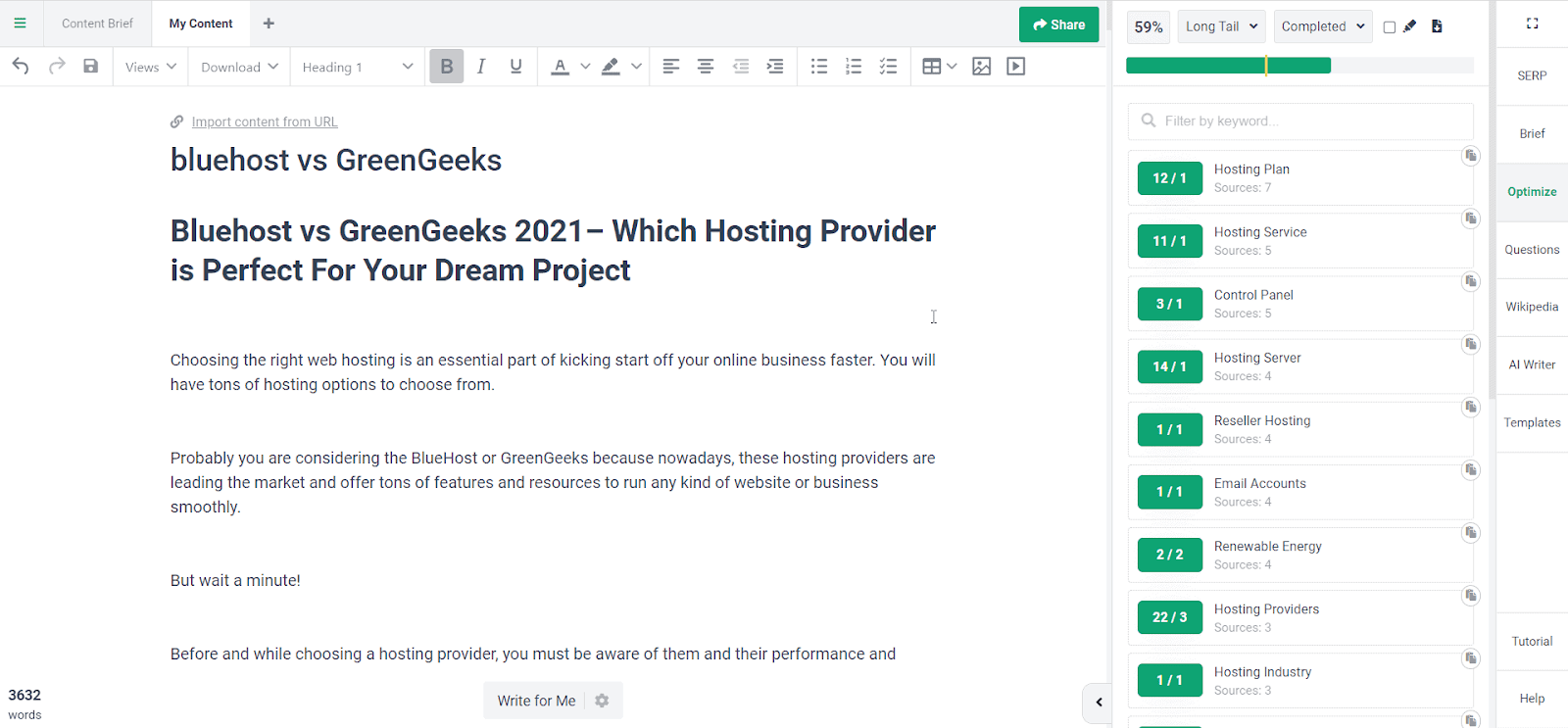Viewport: 1568px width, 728px height.
Task: Open the SERP sidebar tab
Action: click(1532, 75)
